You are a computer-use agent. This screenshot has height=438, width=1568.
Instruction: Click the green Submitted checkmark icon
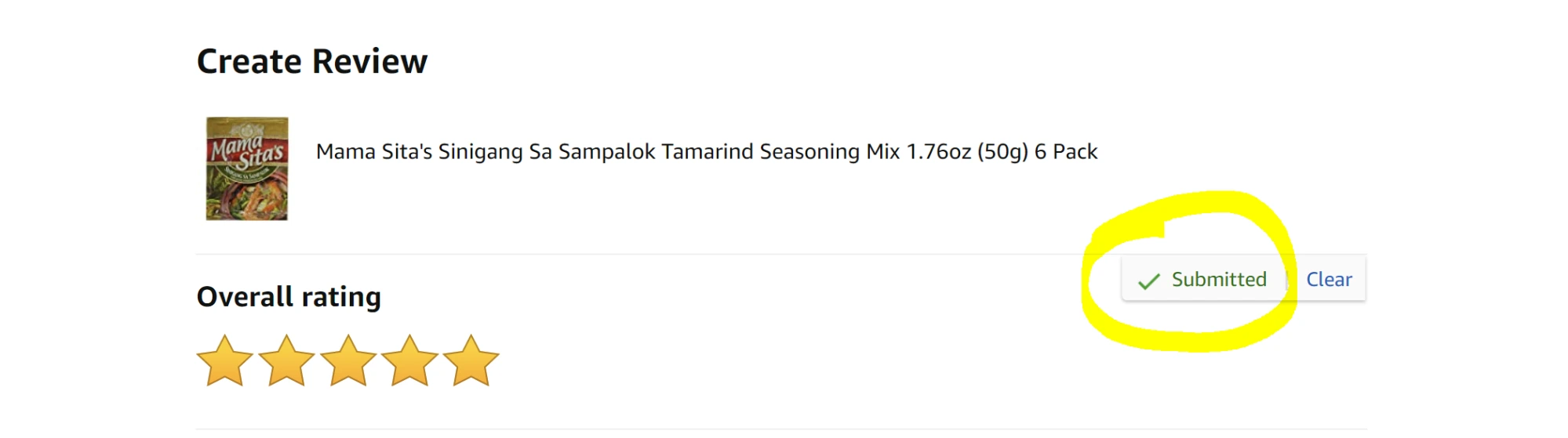[x=1149, y=281]
